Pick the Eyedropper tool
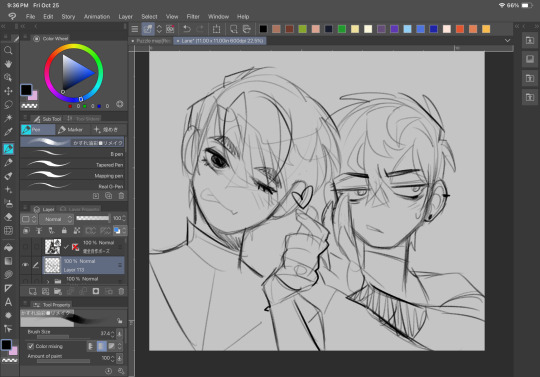The width and height of the screenshot is (540, 377). (8, 132)
